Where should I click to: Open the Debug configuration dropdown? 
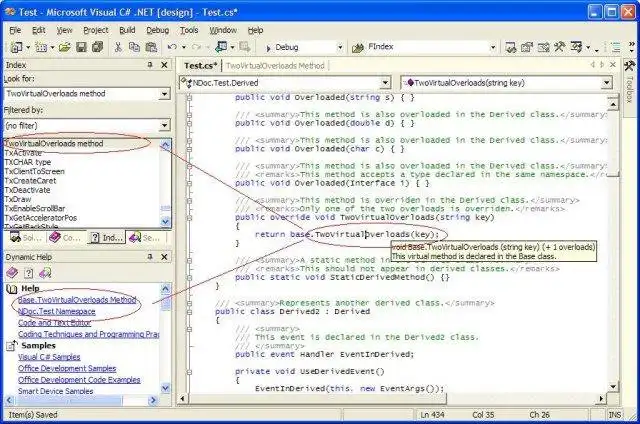340,48
